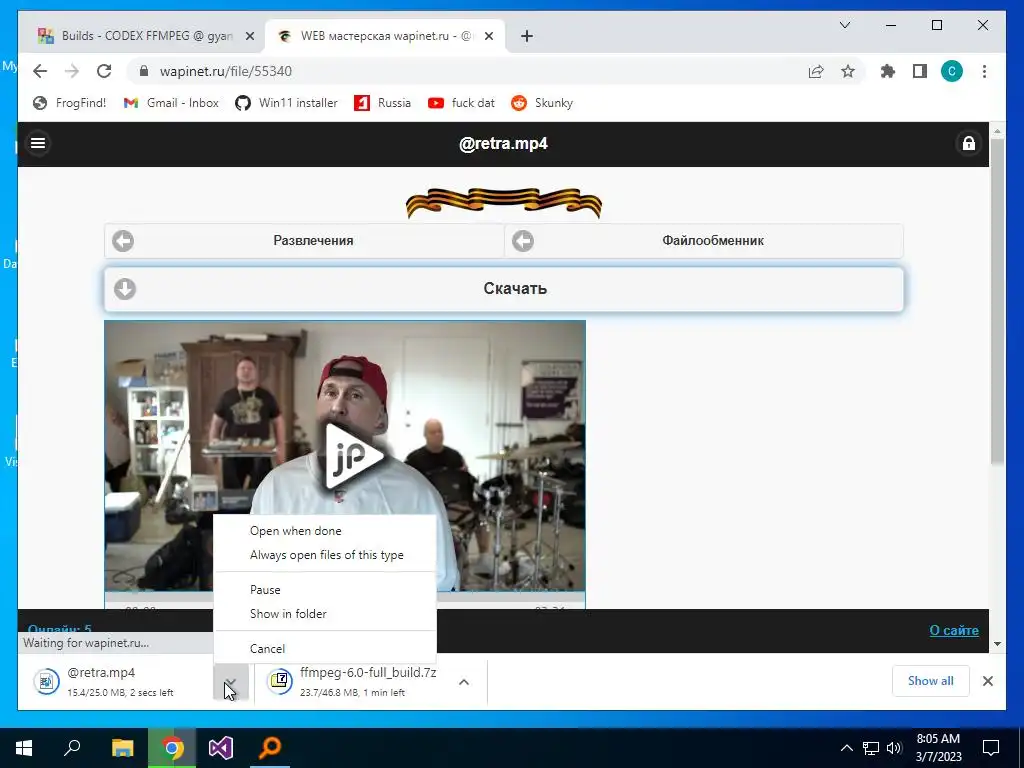
Task: Select the WEB мастерская wapinet.ru tab
Action: (x=385, y=36)
